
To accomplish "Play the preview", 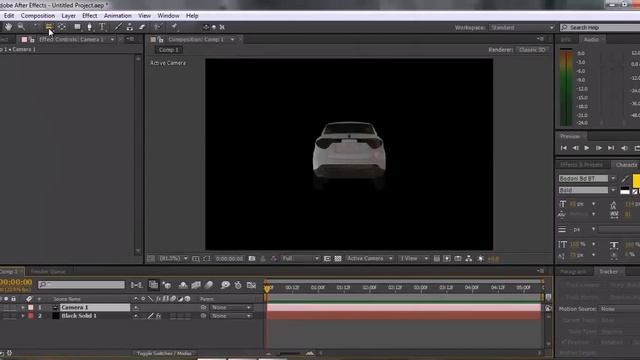I will click(x=587, y=148).
